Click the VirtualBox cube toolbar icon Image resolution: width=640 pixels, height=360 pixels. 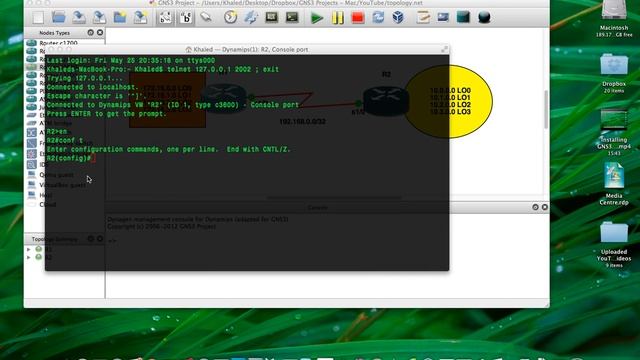pos(398,17)
